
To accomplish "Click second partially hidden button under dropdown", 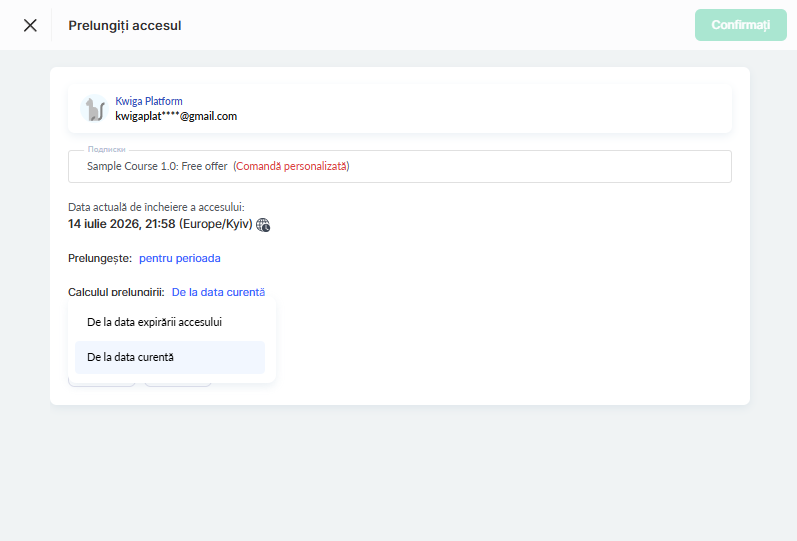I will click(x=178, y=384).
